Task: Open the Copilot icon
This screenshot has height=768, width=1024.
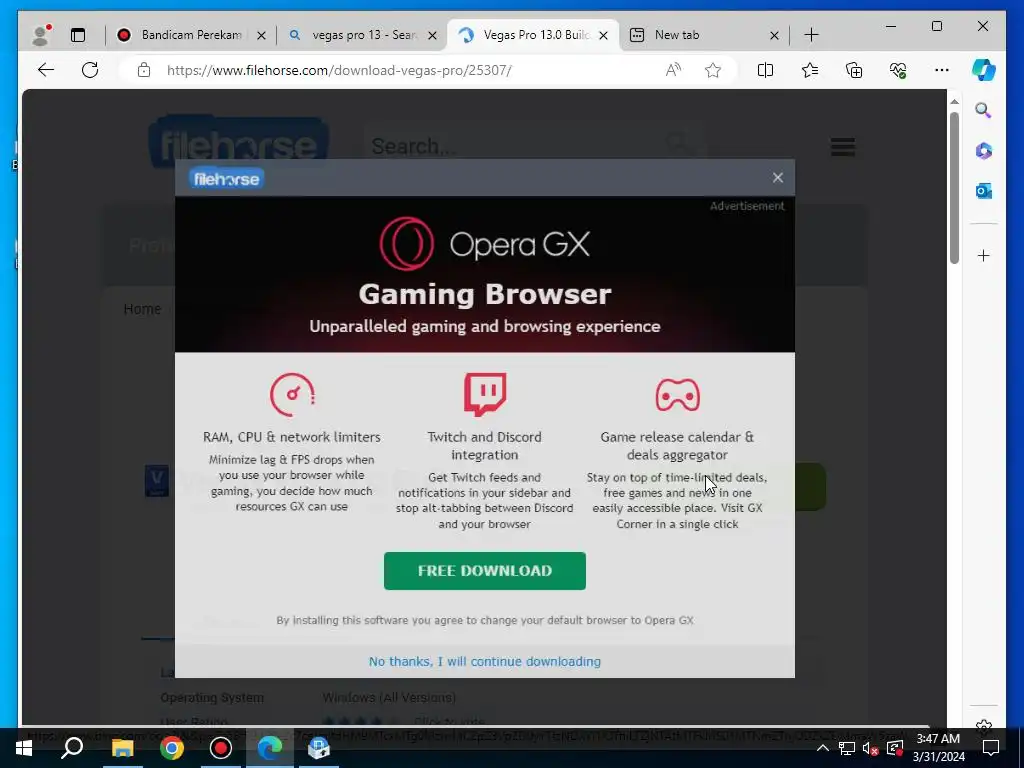Action: tap(984, 70)
